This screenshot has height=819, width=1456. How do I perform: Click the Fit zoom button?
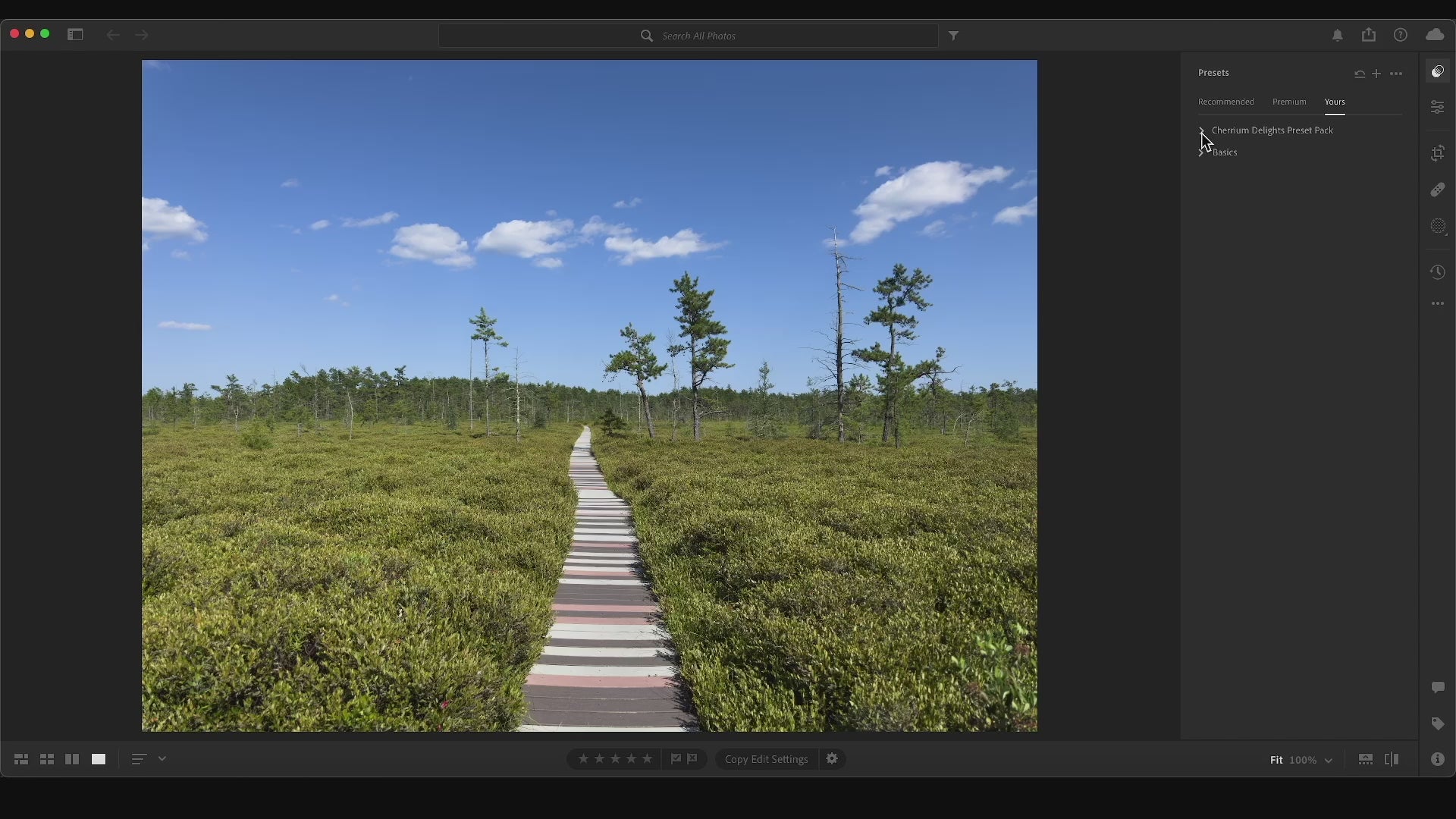(x=1276, y=760)
